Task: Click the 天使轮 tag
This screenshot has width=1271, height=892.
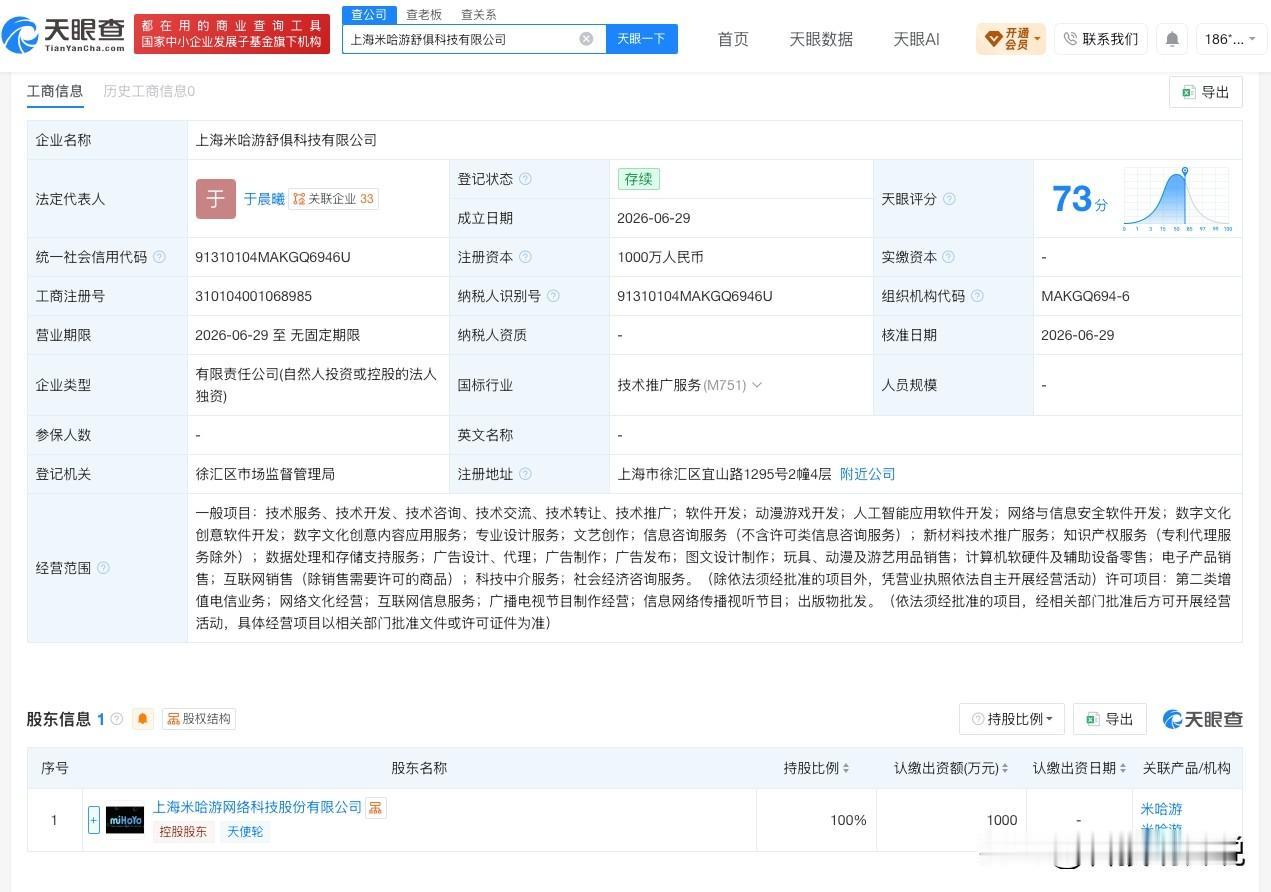Action: [245, 831]
